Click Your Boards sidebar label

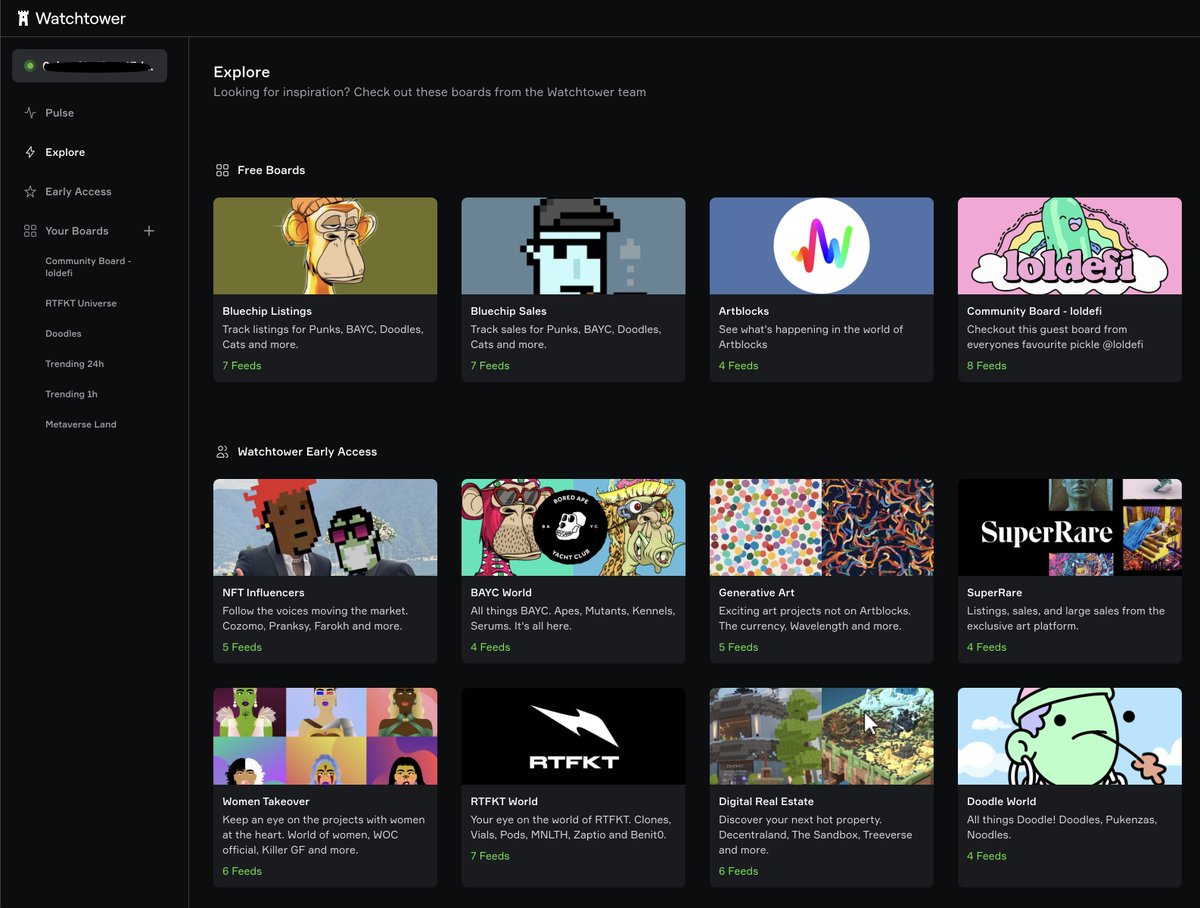pos(77,231)
